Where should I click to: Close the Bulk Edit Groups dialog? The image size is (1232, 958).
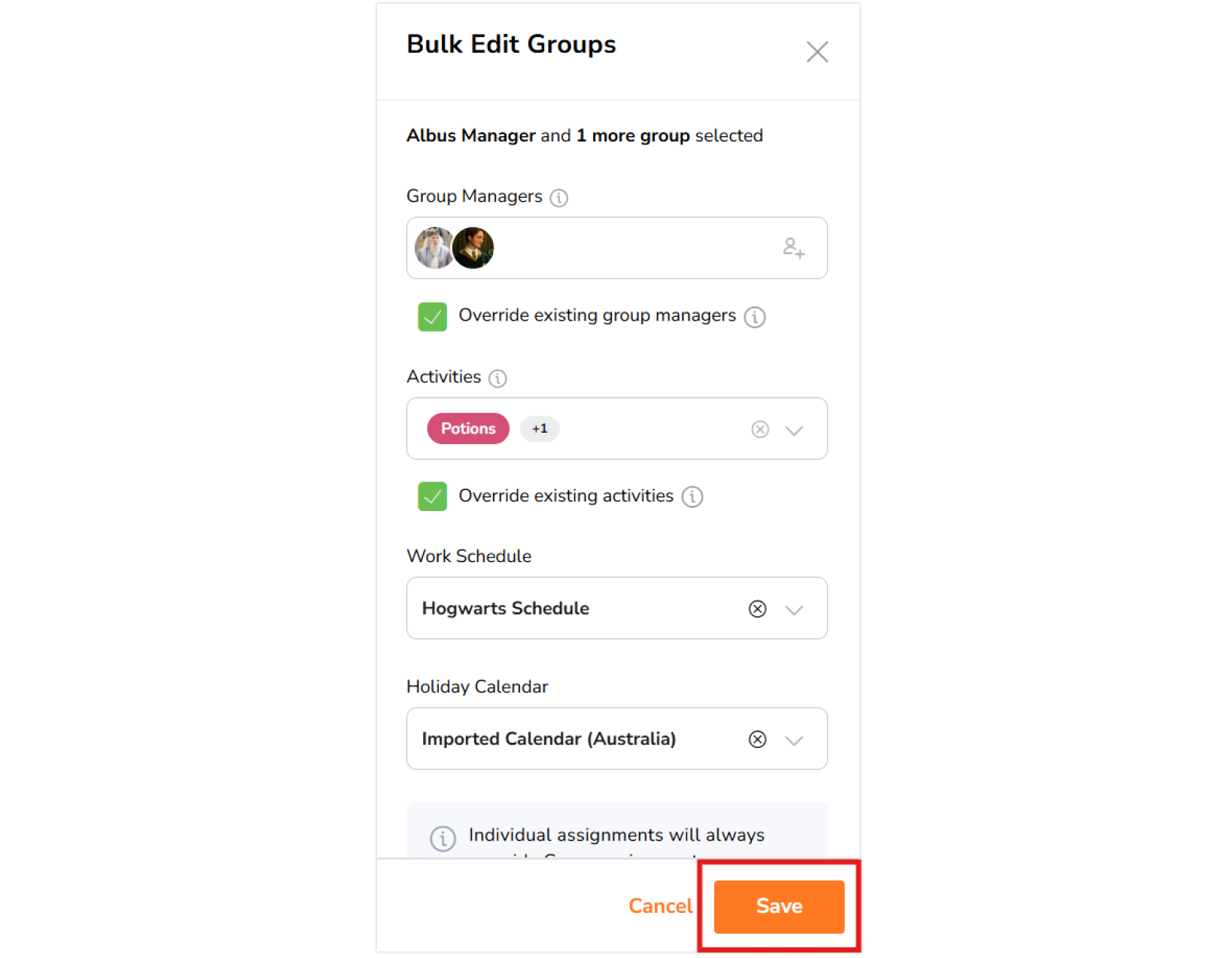[x=817, y=52]
